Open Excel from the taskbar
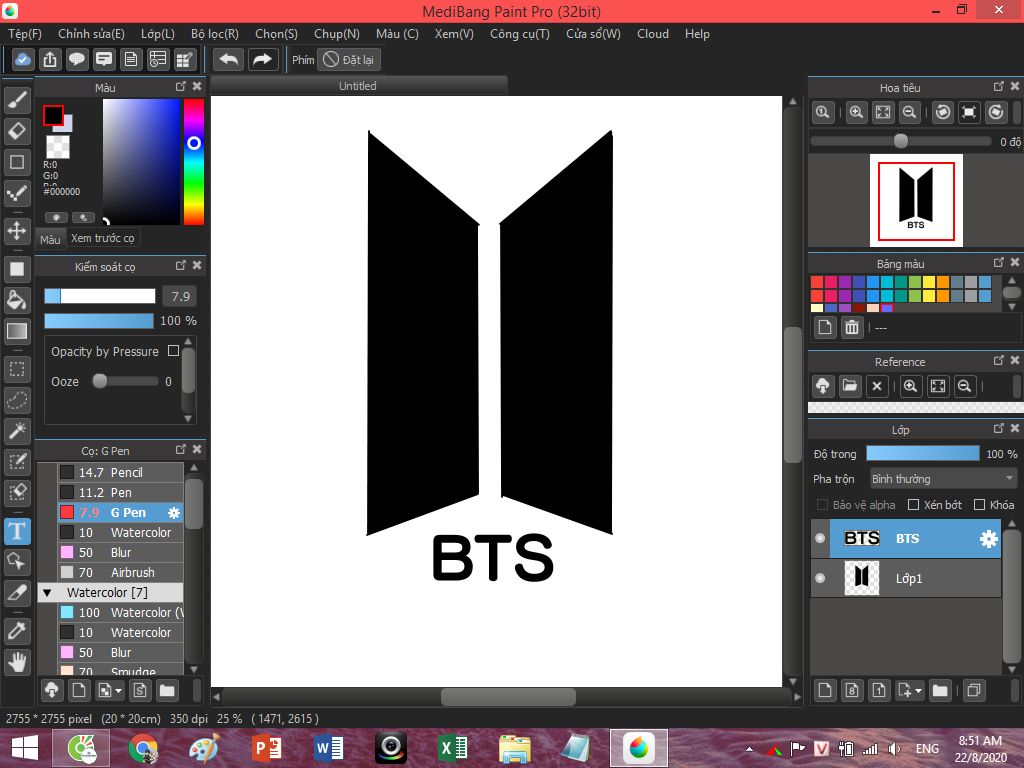 (x=453, y=748)
